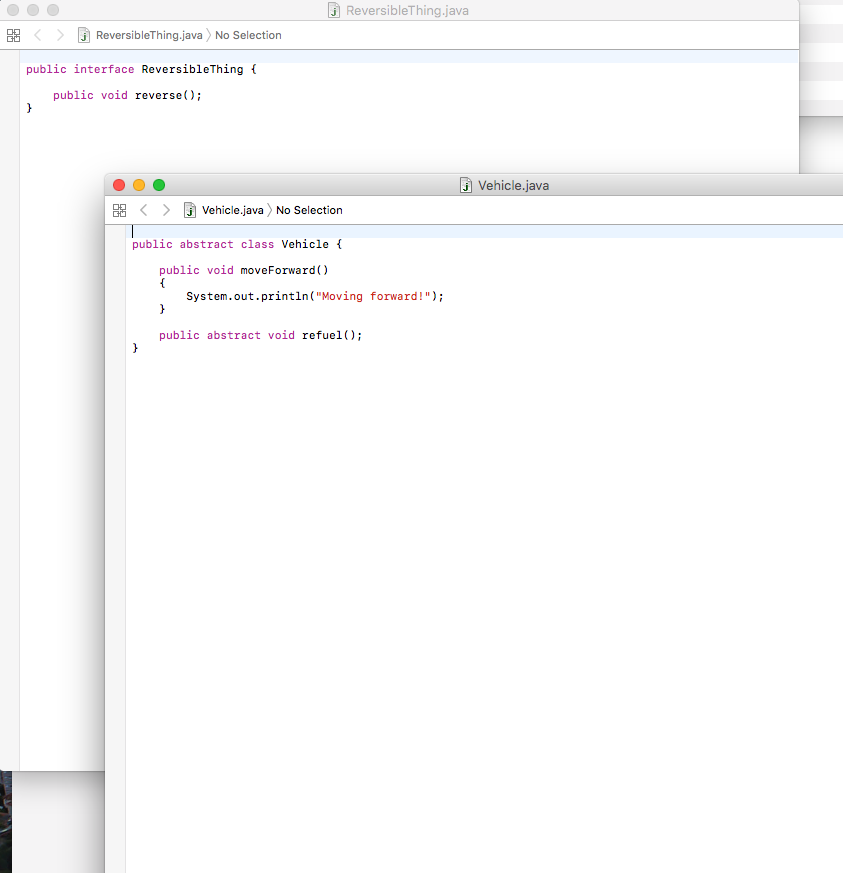
Task: Close the Vehicle.java window
Action: (x=119, y=185)
